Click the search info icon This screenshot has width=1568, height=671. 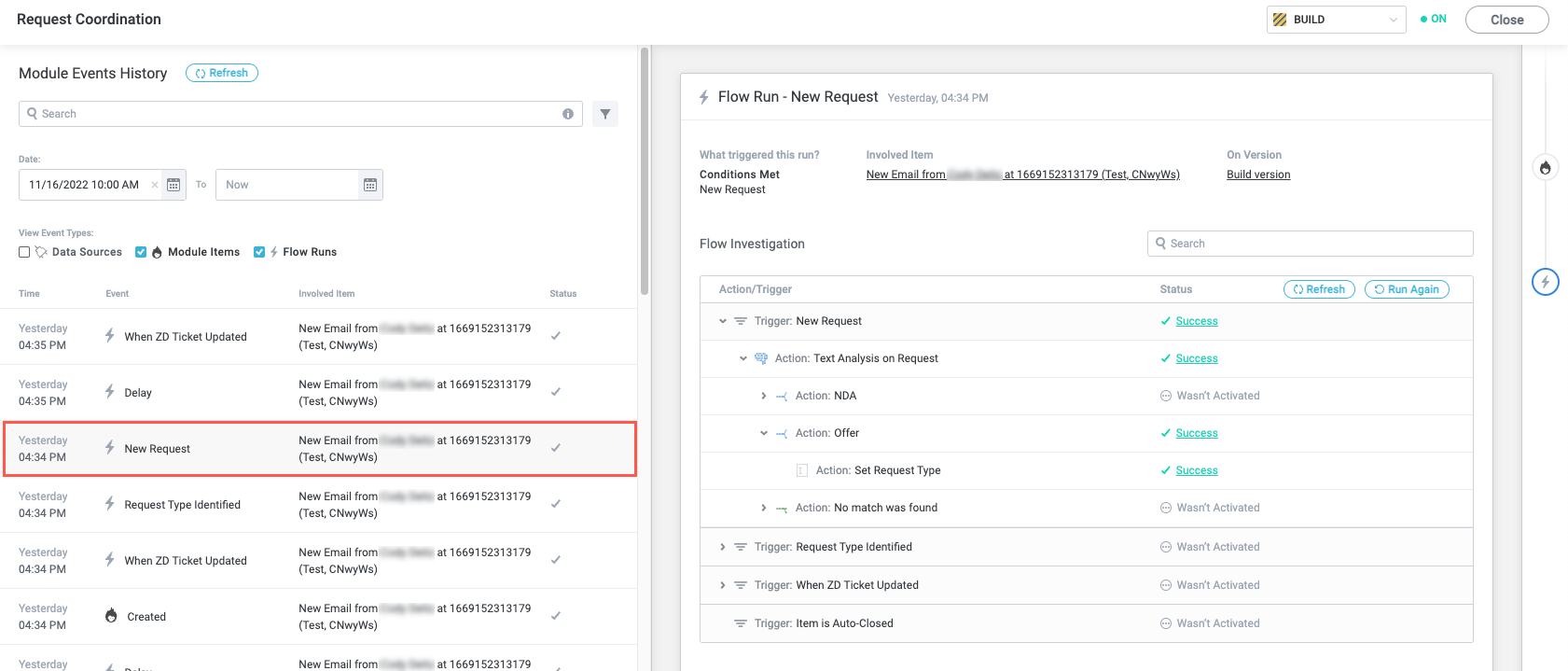[x=568, y=114]
